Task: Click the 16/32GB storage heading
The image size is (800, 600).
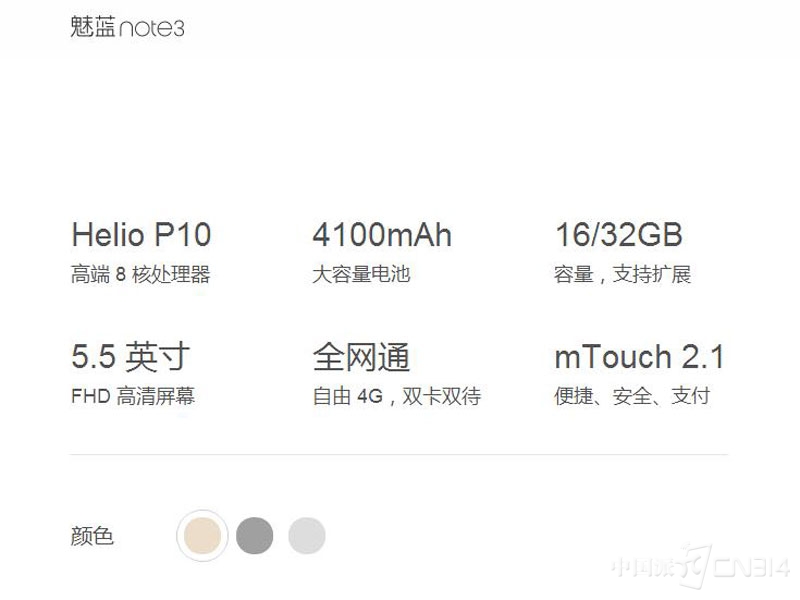Action: point(618,235)
